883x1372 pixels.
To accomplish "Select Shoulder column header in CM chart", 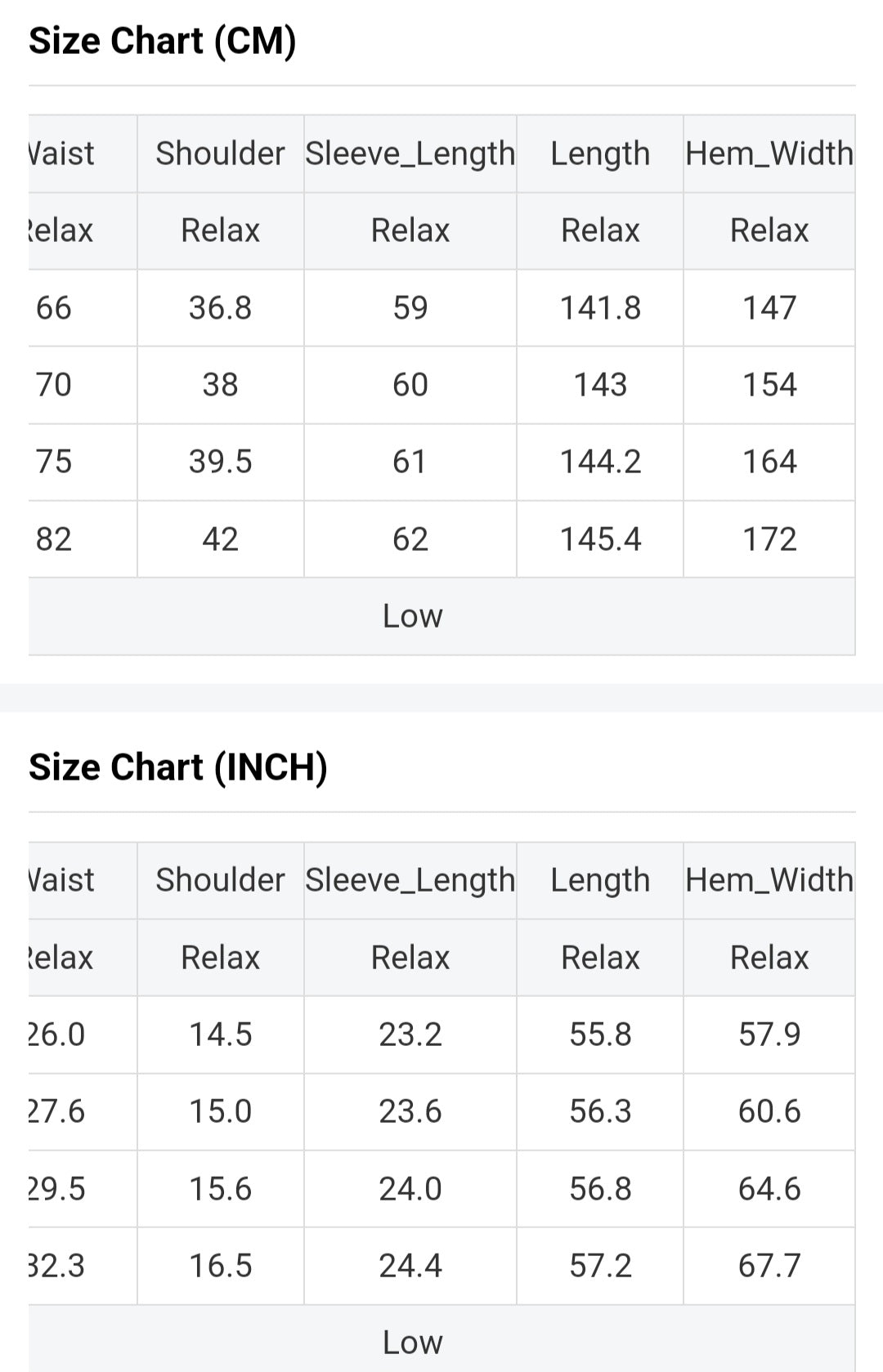I will coord(220,154).
